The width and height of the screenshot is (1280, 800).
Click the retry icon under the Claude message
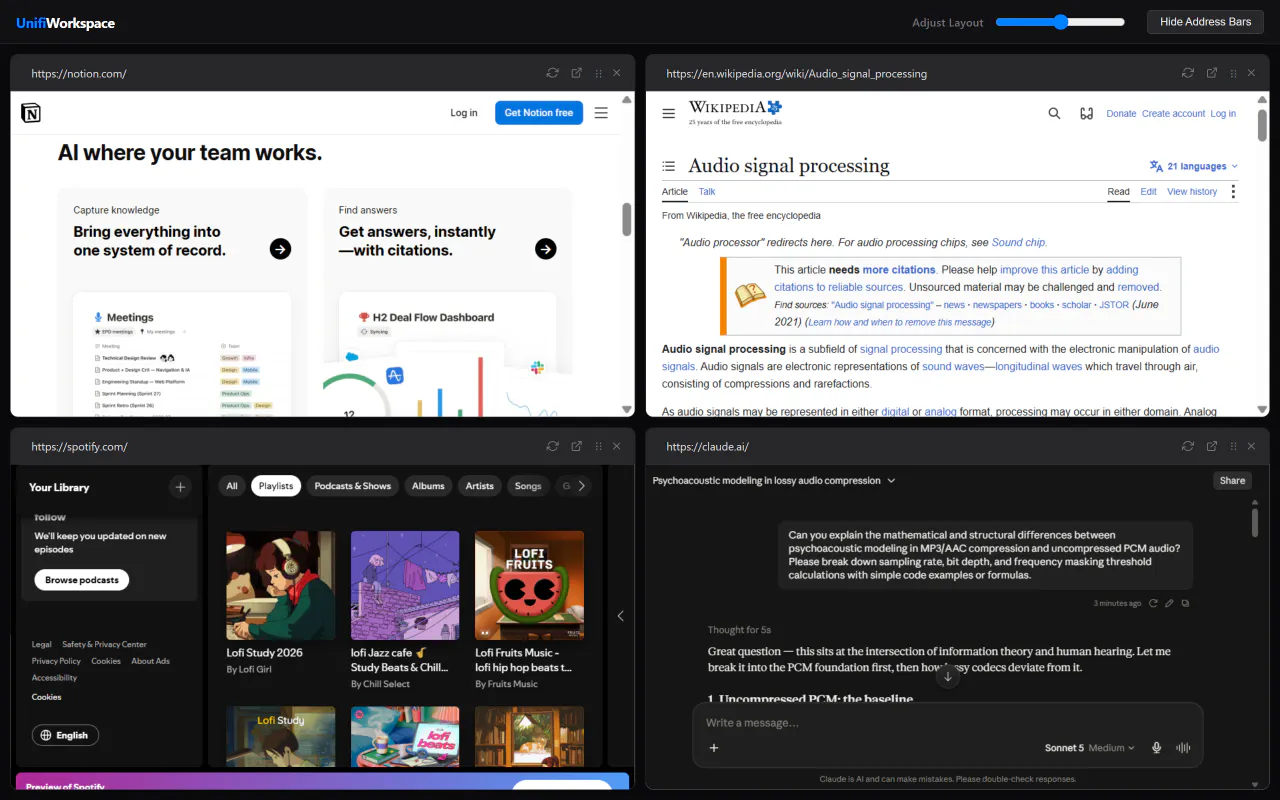pyautogui.click(x=1153, y=603)
